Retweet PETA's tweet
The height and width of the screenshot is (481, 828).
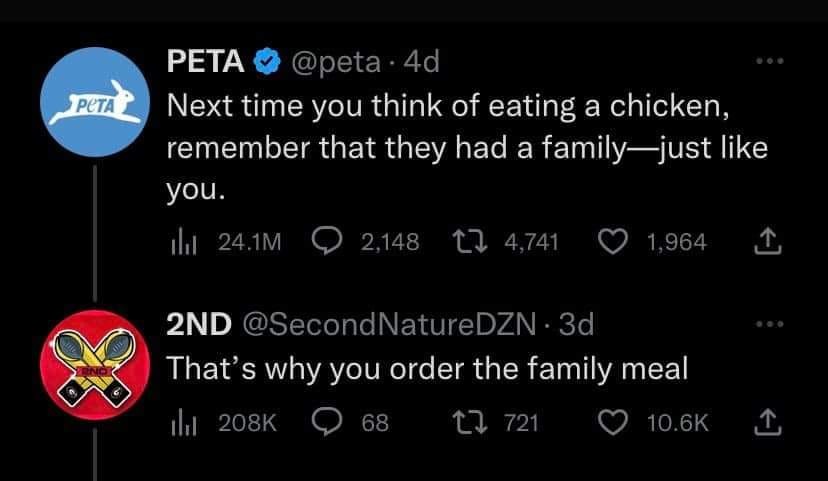tap(463, 242)
